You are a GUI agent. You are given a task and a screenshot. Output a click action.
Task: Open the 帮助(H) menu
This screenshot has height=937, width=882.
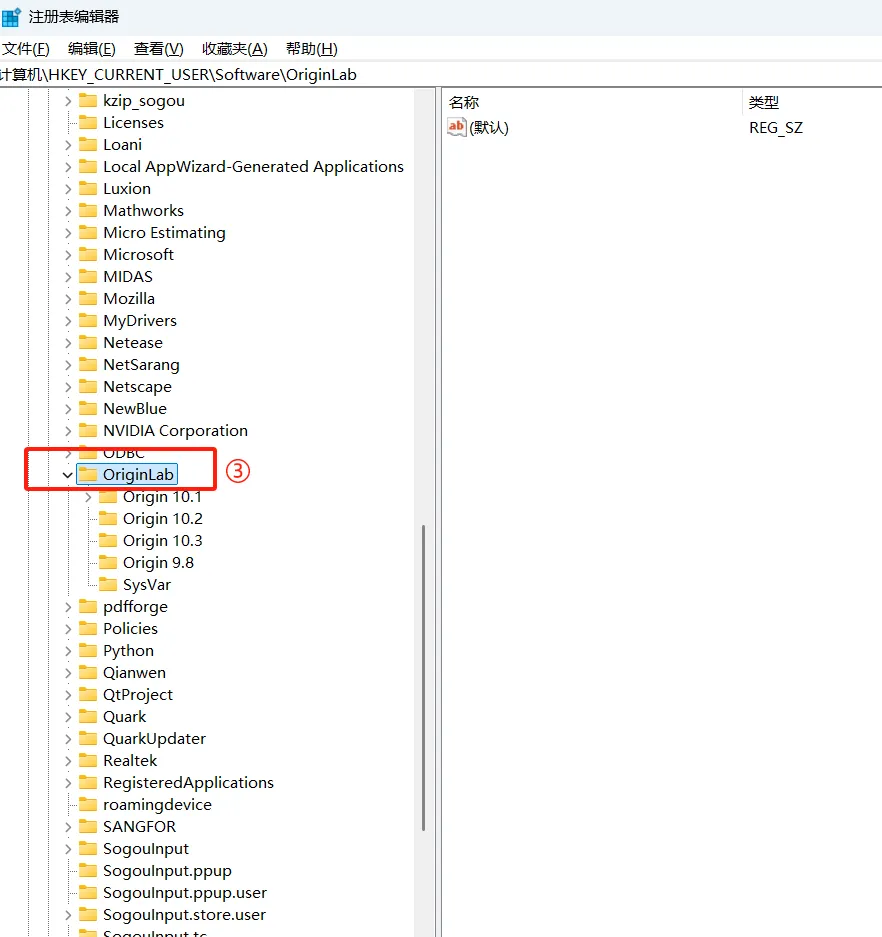[x=311, y=49]
